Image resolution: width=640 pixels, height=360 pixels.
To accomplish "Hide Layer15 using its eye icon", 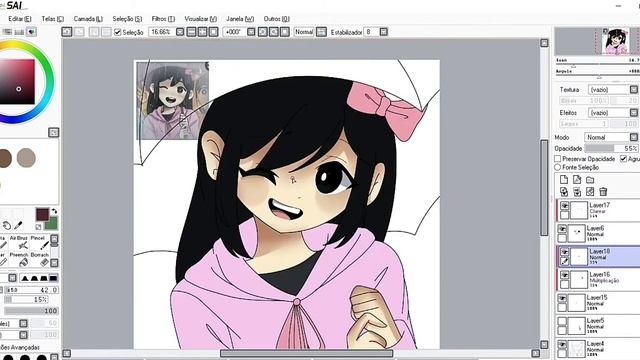I will pyautogui.click(x=562, y=298).
